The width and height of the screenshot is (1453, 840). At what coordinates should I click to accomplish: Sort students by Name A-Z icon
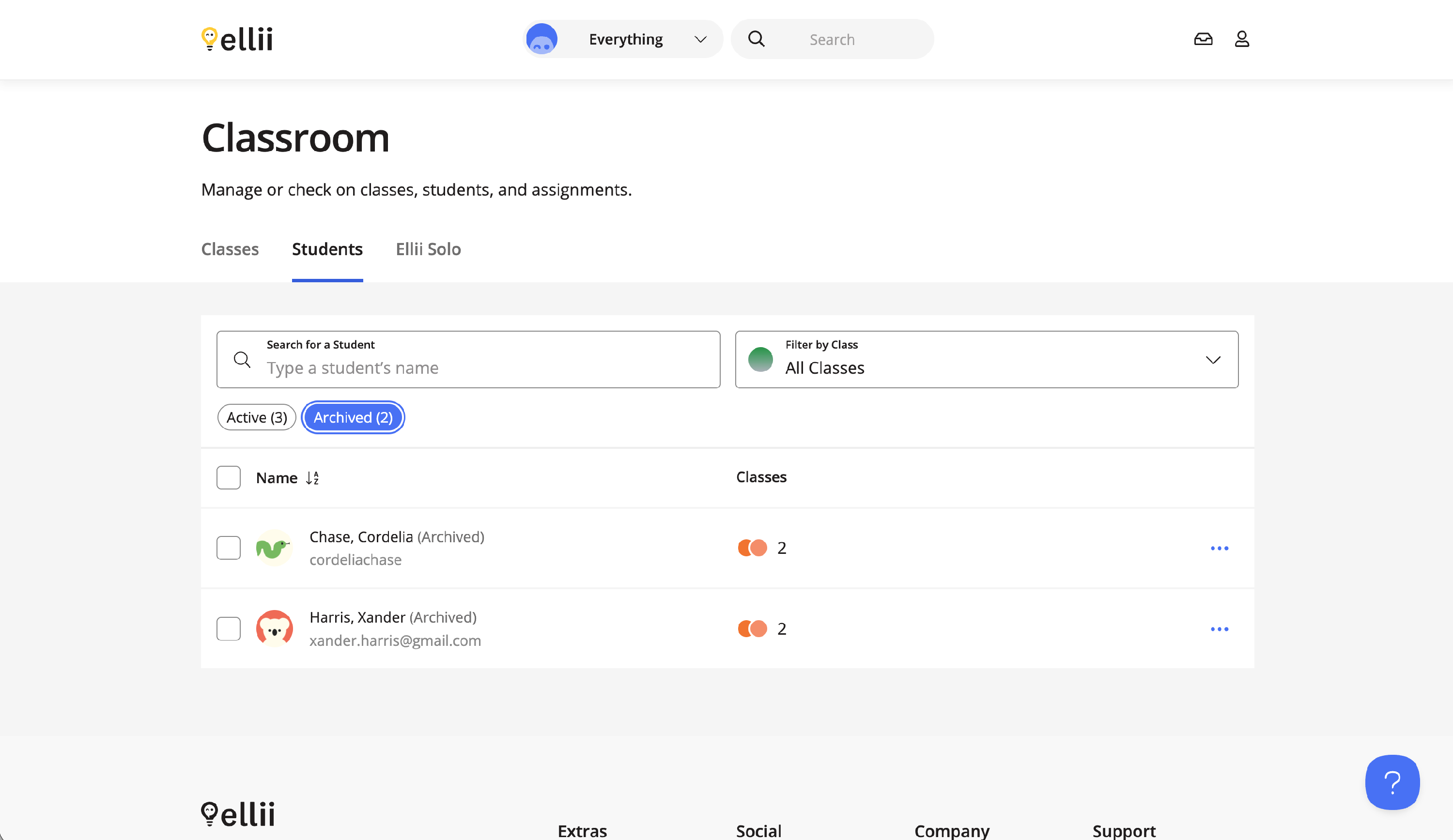click(x=312, y=478)
